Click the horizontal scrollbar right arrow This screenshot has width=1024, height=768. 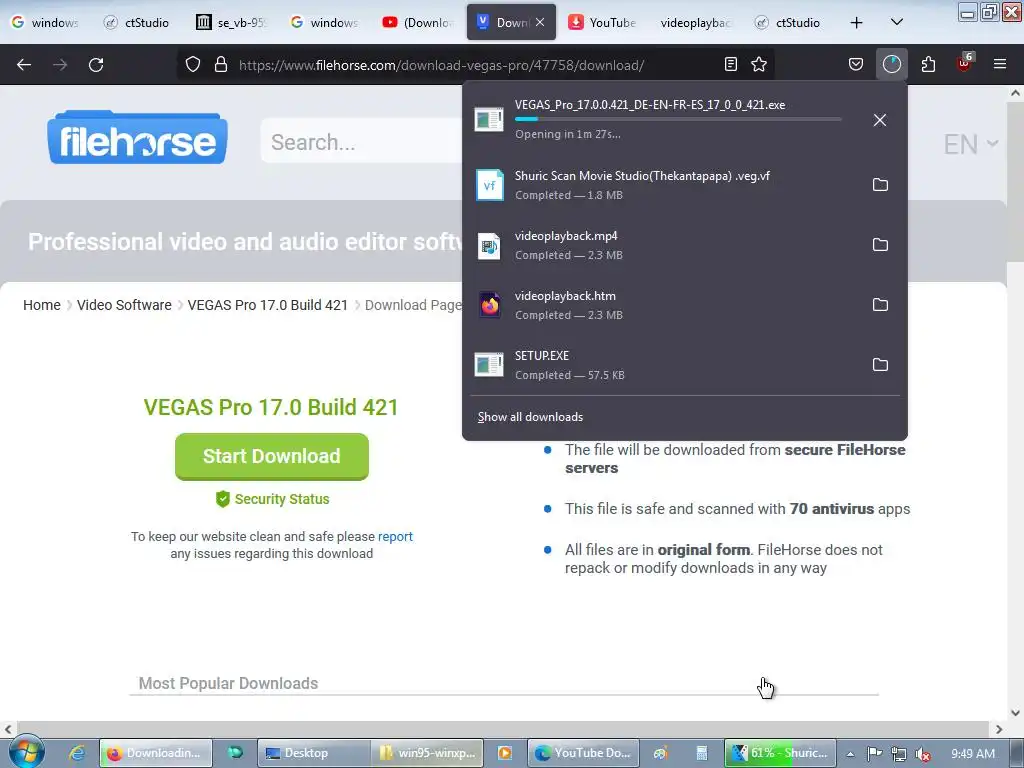tap(999, 728)
